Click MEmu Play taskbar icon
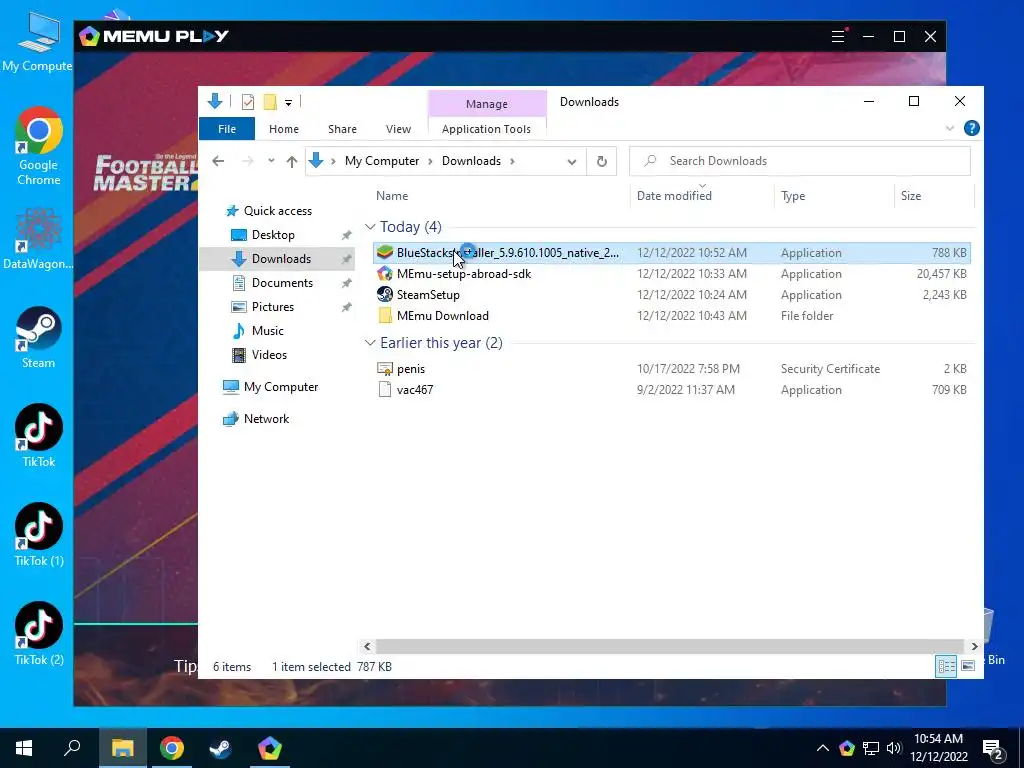The image size is (1024, 768). [269, 748]
